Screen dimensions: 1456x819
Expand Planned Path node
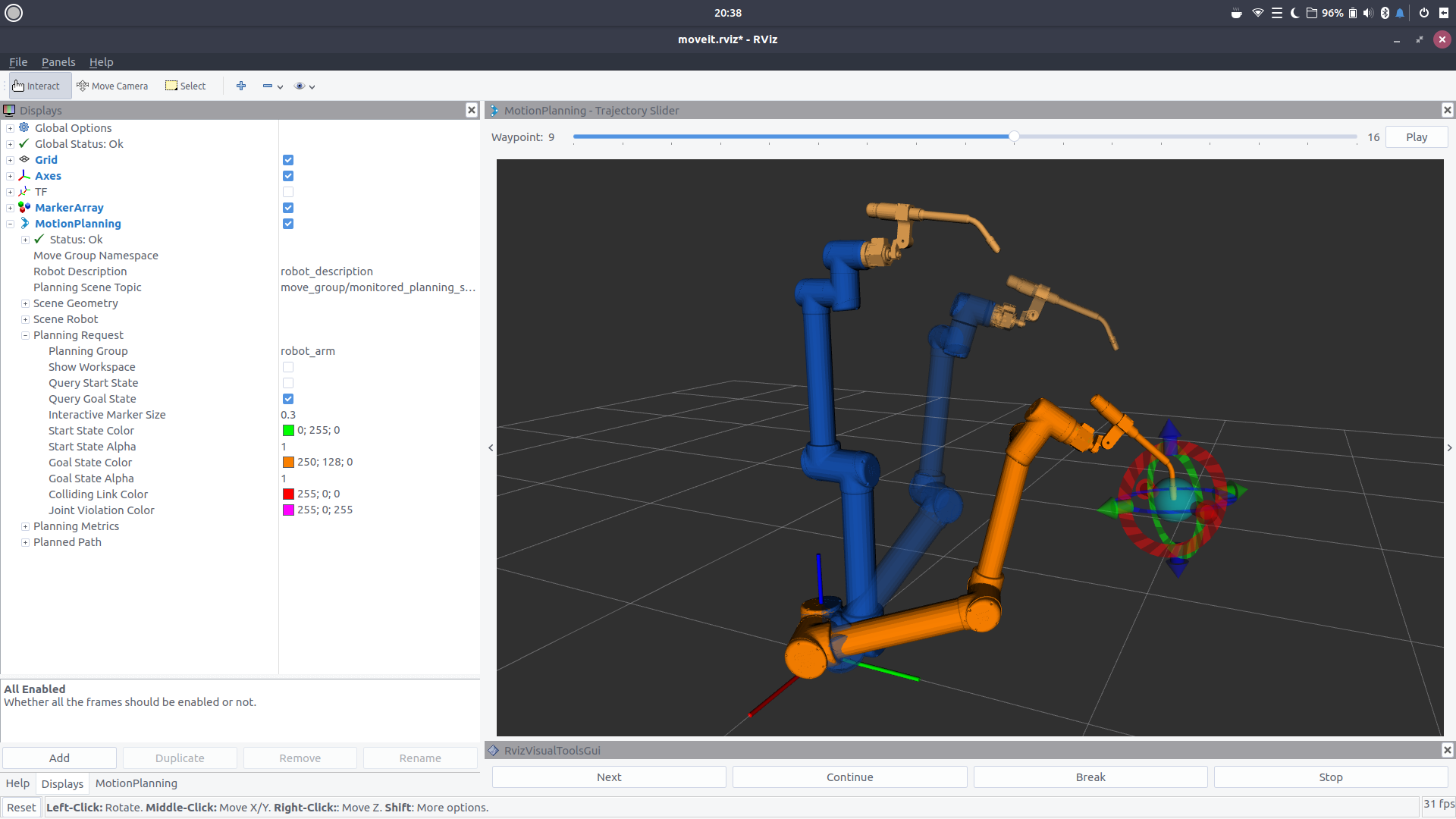(x=25, y=542)
